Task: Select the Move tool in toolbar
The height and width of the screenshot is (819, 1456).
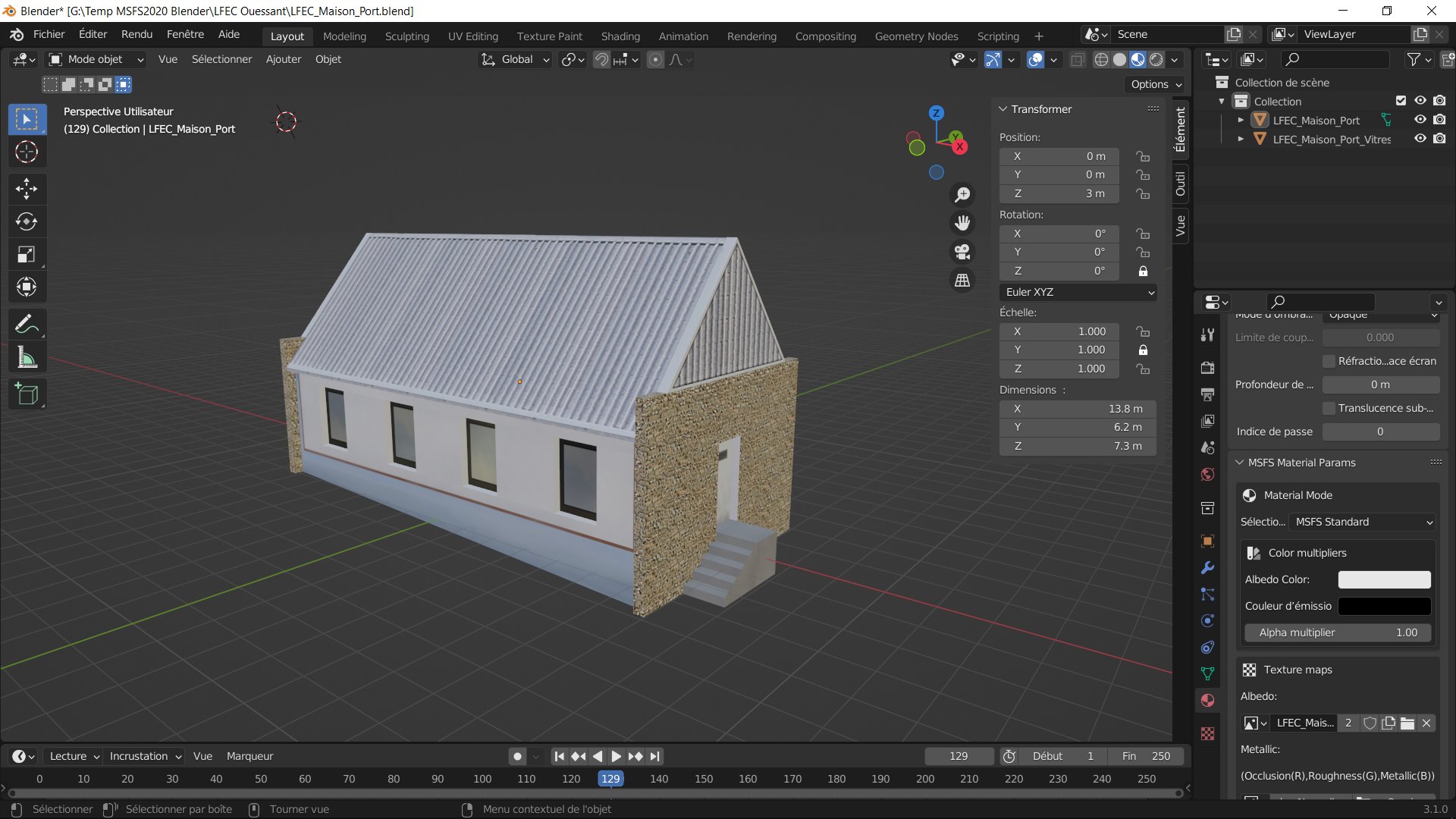Action: pyautogui.click(x=27, y=188)
